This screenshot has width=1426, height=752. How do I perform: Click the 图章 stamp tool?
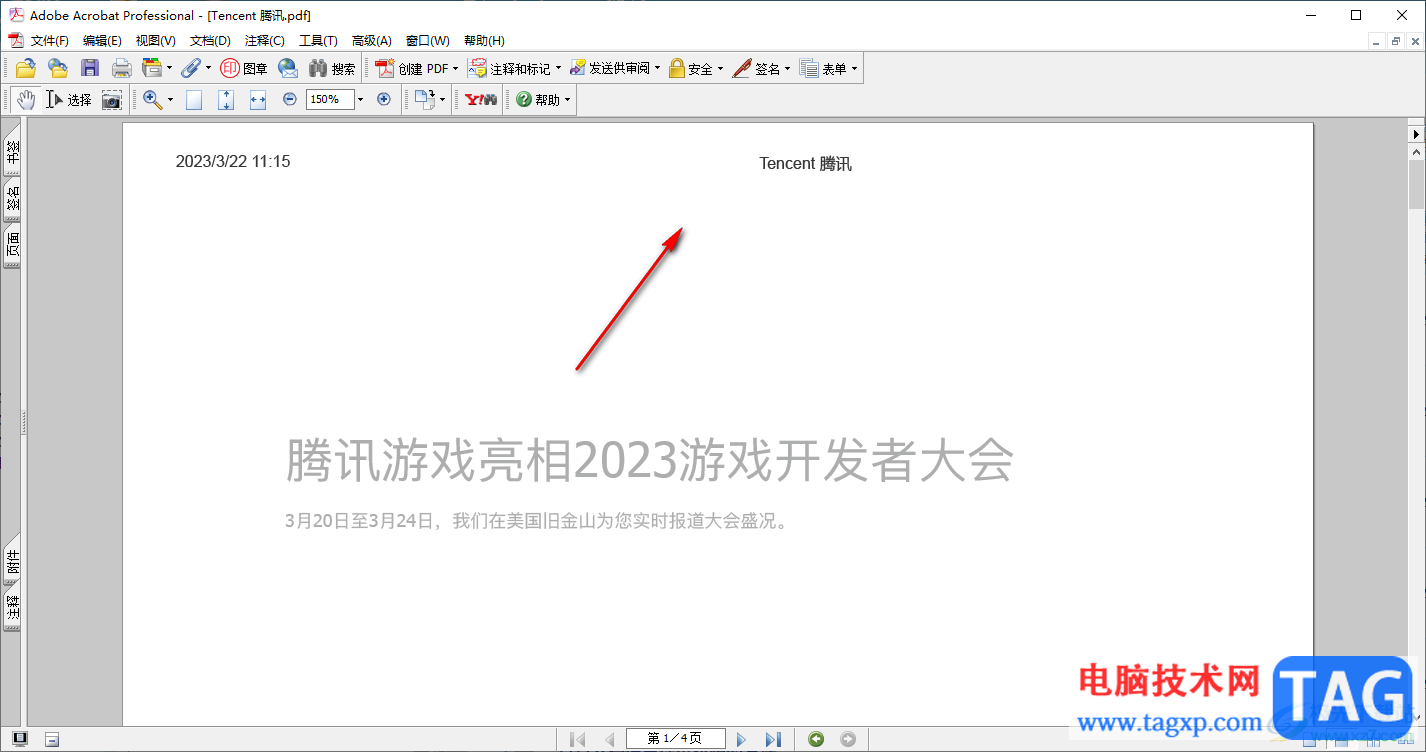[244, 68]
